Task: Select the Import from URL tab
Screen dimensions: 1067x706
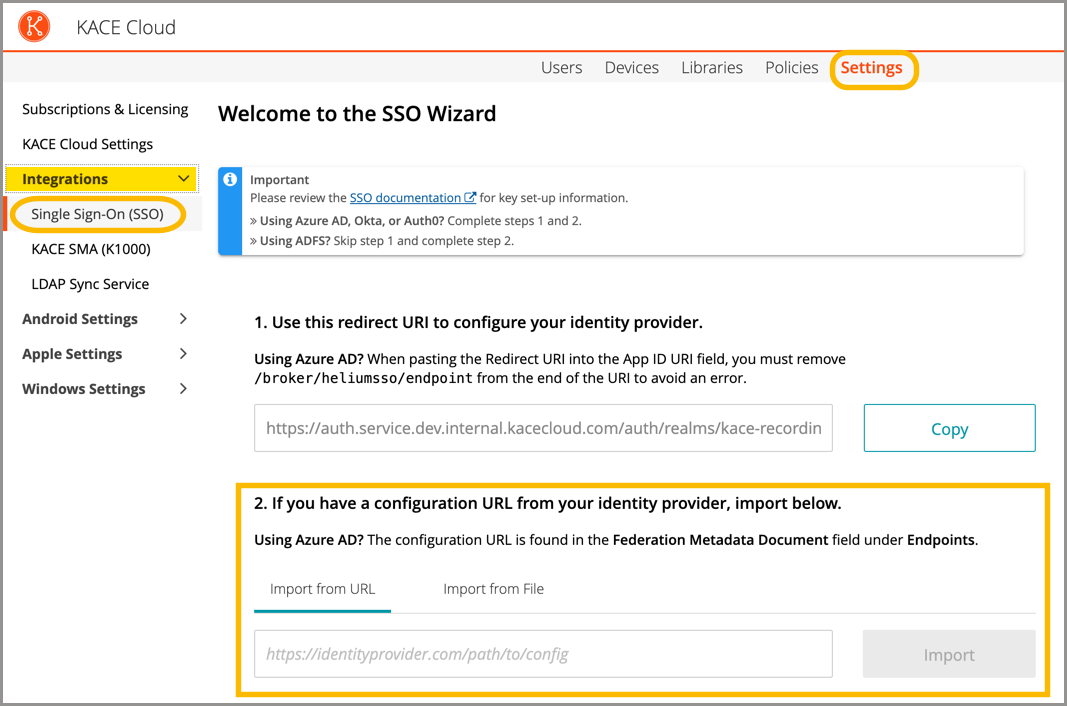Action: (x=322, y=589)
